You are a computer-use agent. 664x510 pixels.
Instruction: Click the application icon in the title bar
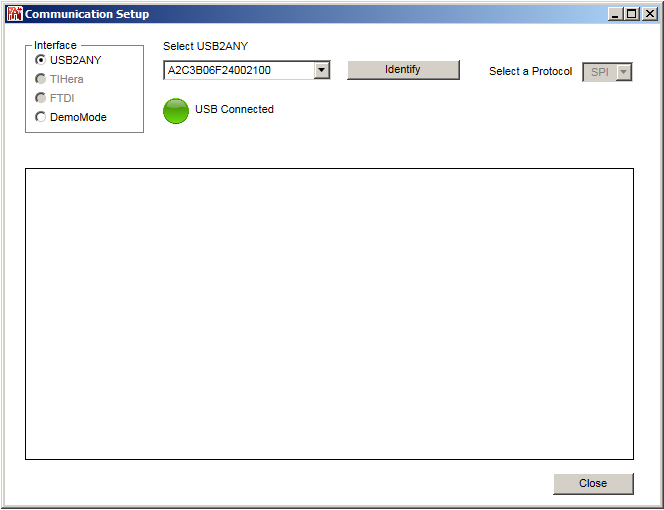click(14, 14)
